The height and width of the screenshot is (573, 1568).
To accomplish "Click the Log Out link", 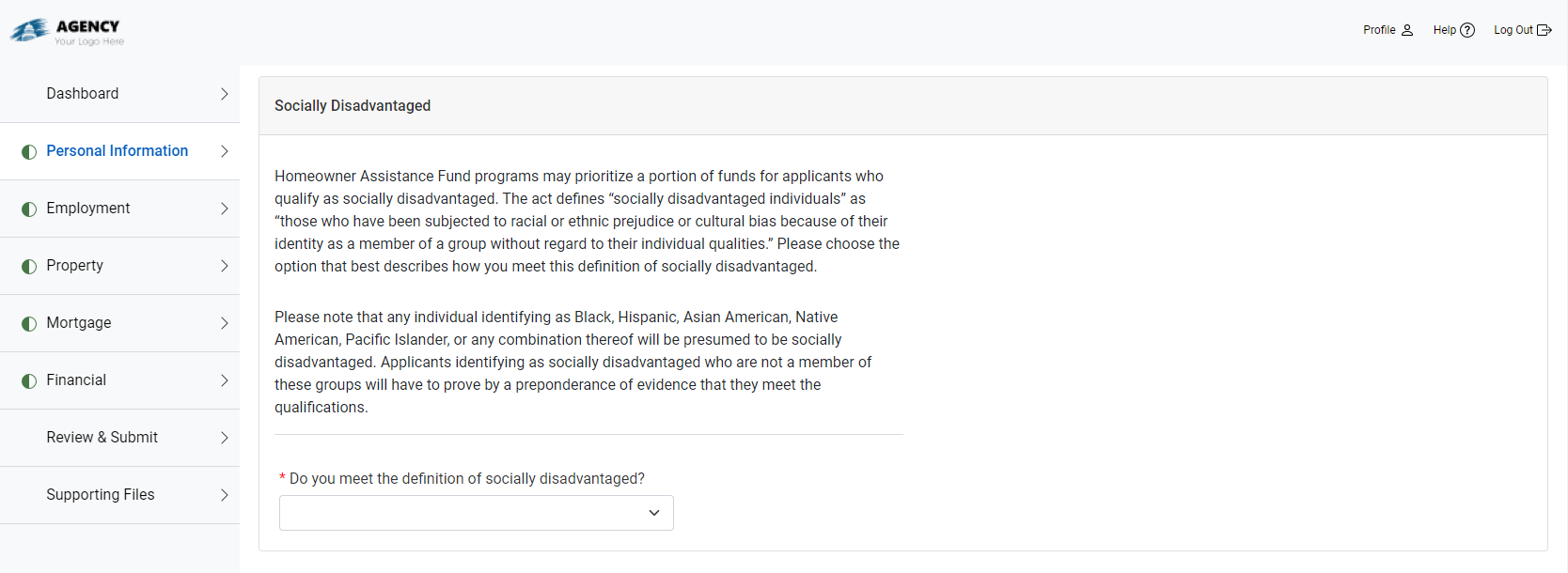I will [x=1515, y=29].
